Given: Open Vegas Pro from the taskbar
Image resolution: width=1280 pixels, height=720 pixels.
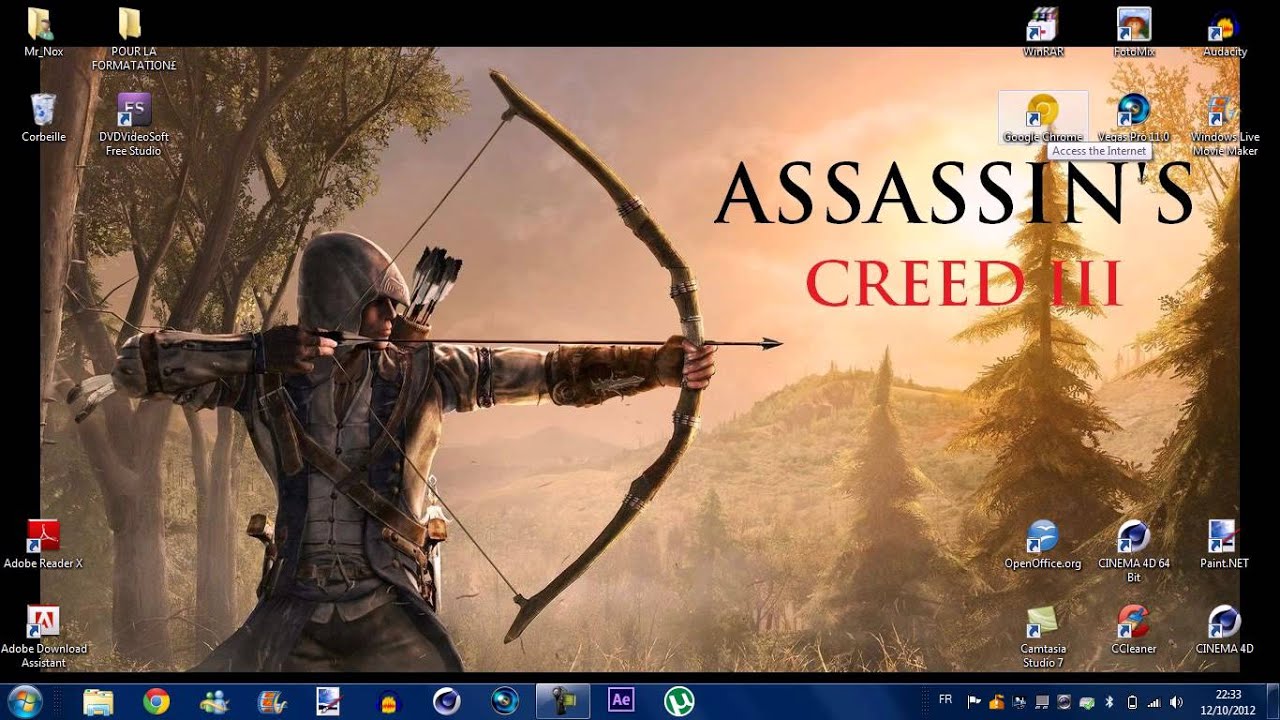Looking at the screenshot, I should [x=504, y=700].
